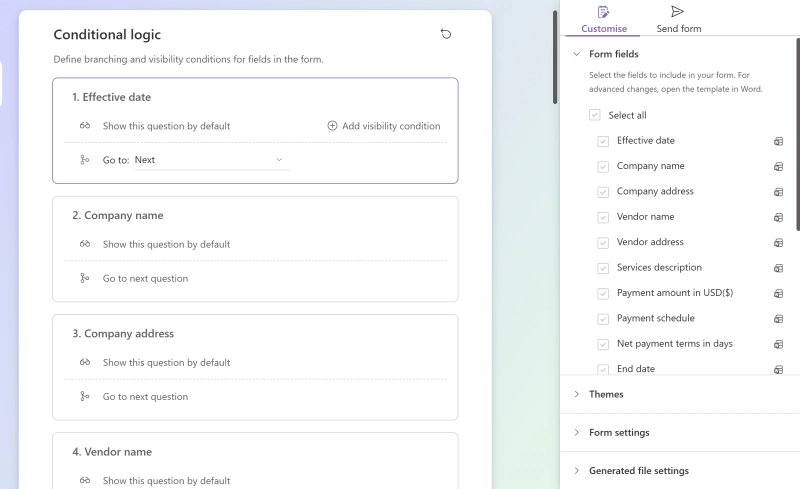This screenshot has width=800, height=489.
Task: Click the field settings icon for Vendor address
Action: 778,242
